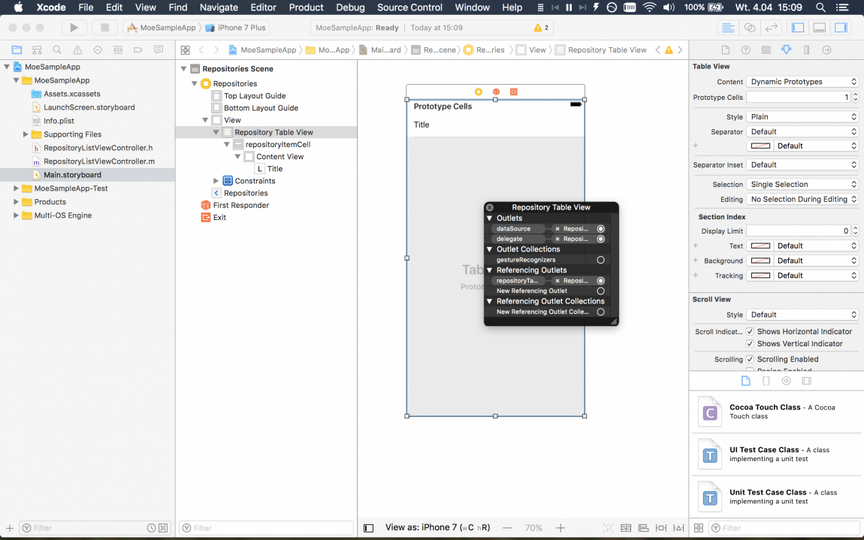Open the table Style Plain dropdown
This screenshot has height=540, width=864.
(803, 117)
